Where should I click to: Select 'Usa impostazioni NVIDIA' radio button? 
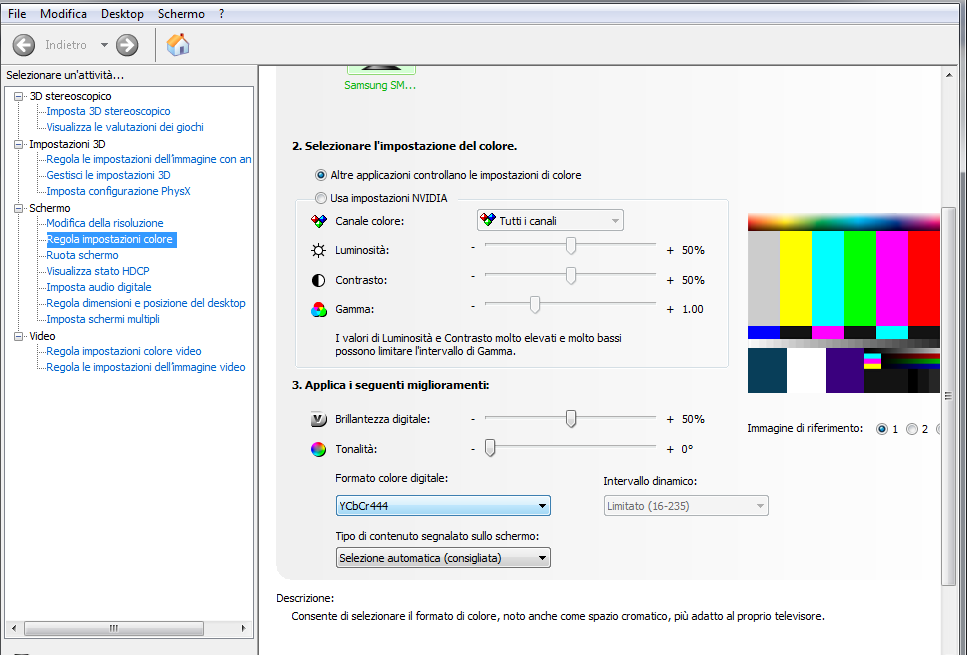point(321,198)
